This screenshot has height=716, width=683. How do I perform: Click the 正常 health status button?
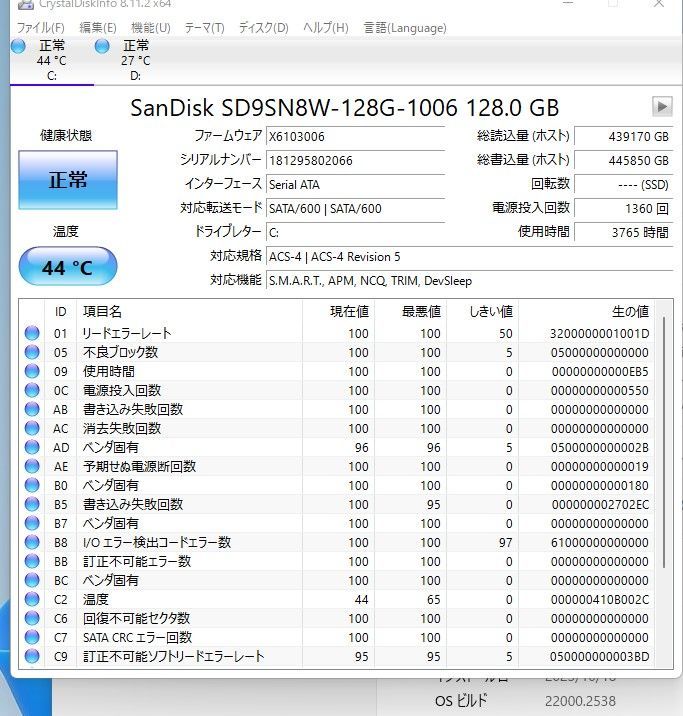[x=68, y=180]
